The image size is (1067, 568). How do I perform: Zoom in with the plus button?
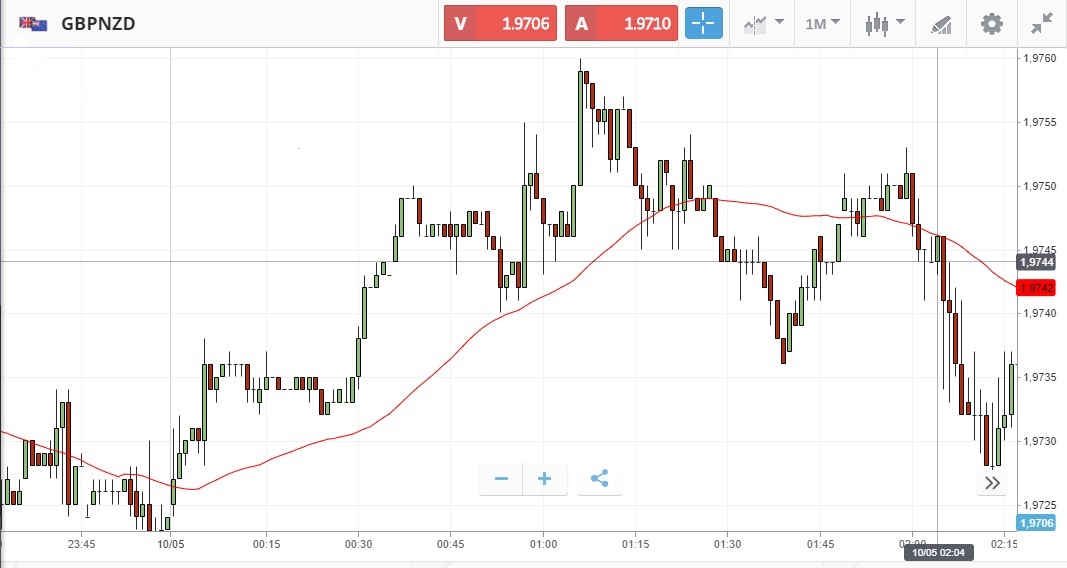click(x=545, y=479)
